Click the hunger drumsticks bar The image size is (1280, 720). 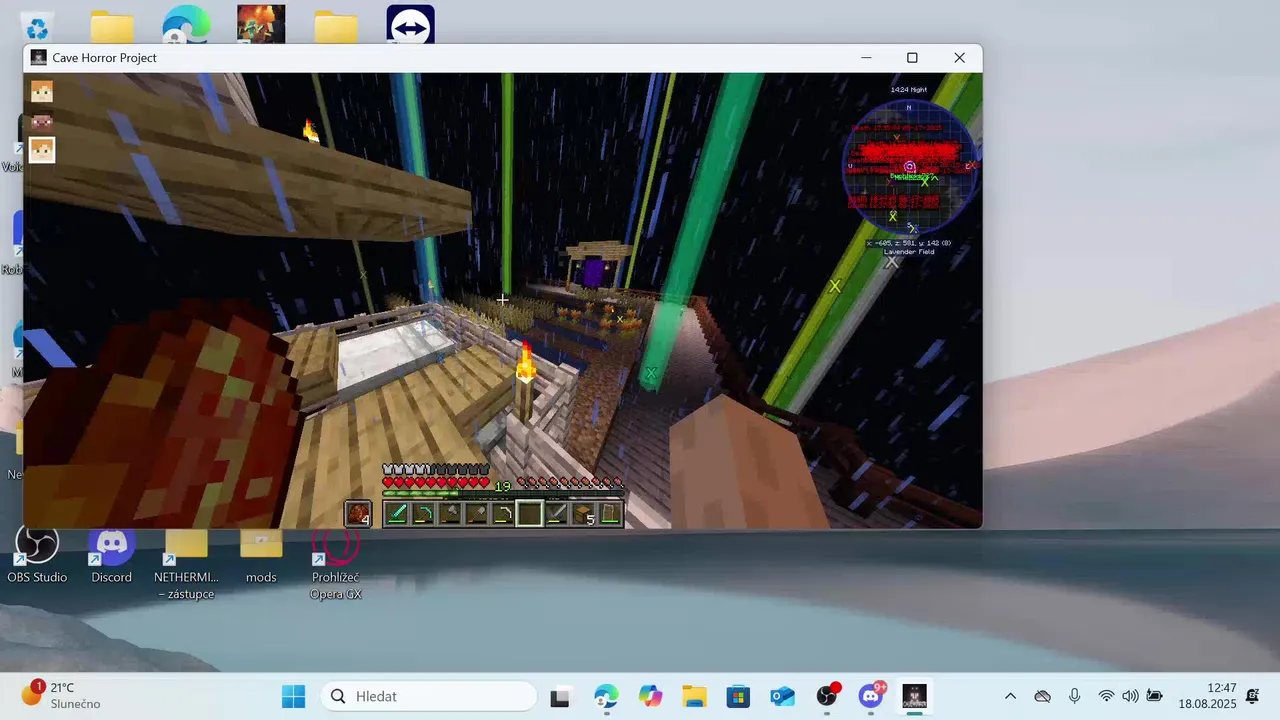570,483
